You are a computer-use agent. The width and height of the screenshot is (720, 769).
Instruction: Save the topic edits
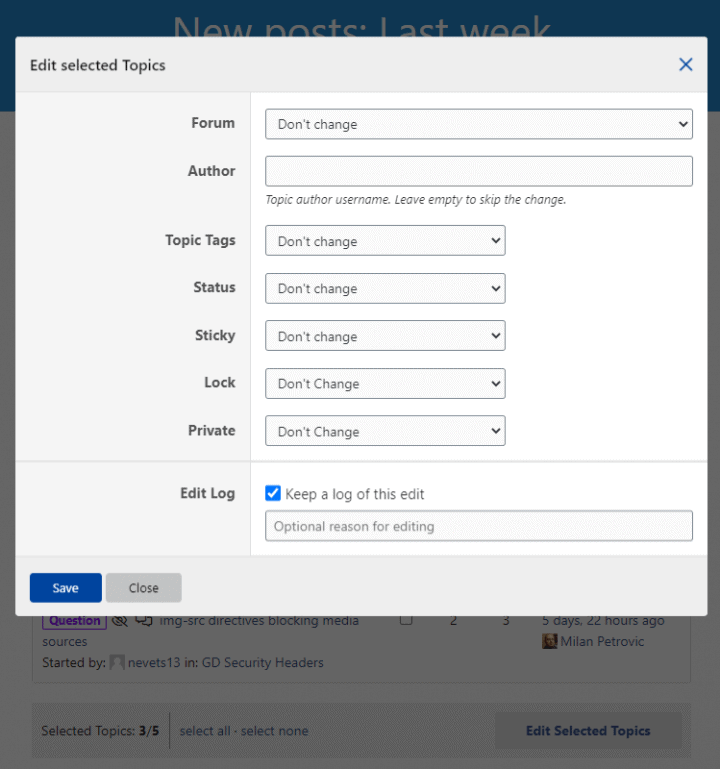point(66,588)
